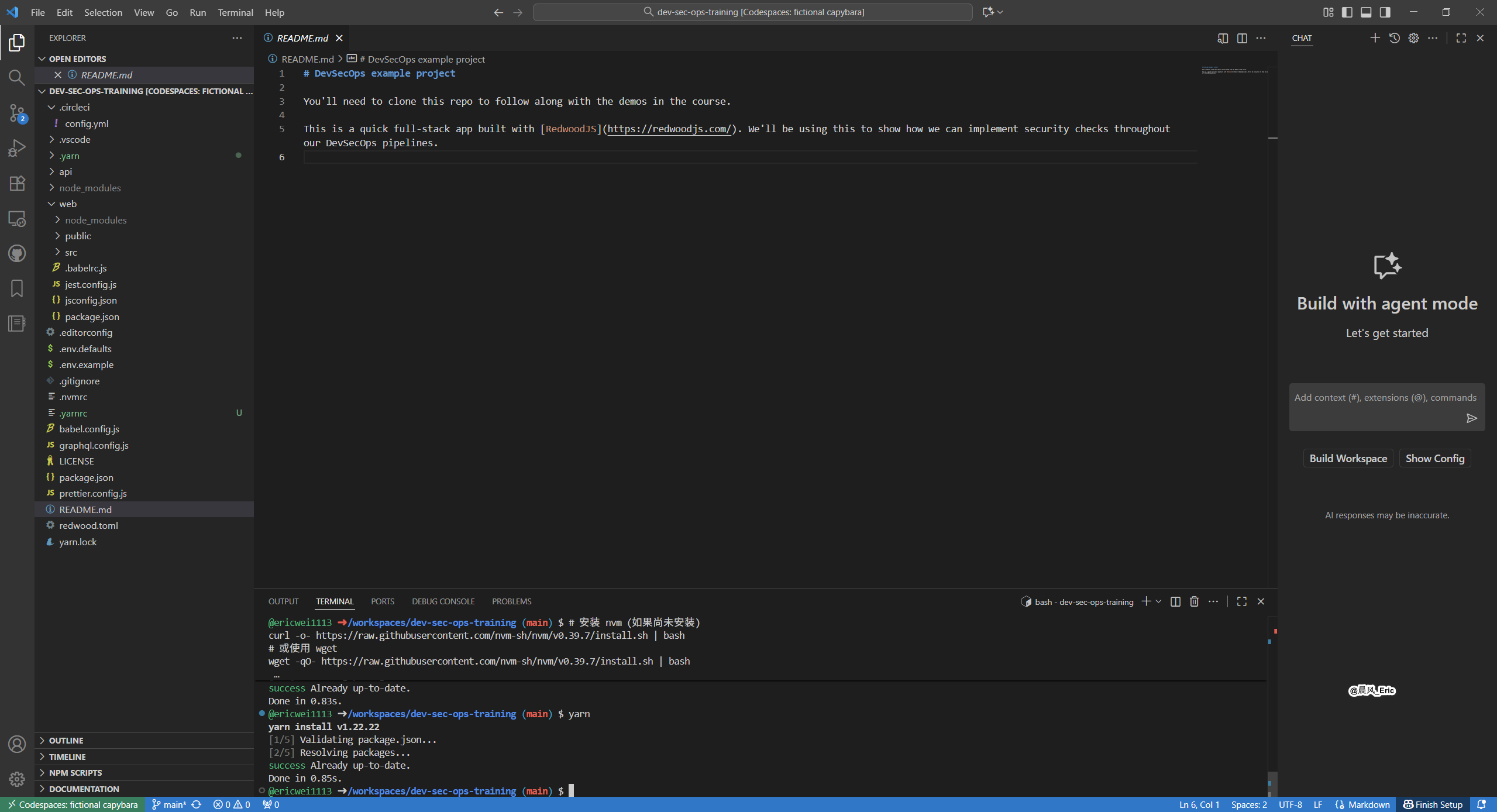Collapse the web folder
The image size is (1497, 812).
pos(67,204)
